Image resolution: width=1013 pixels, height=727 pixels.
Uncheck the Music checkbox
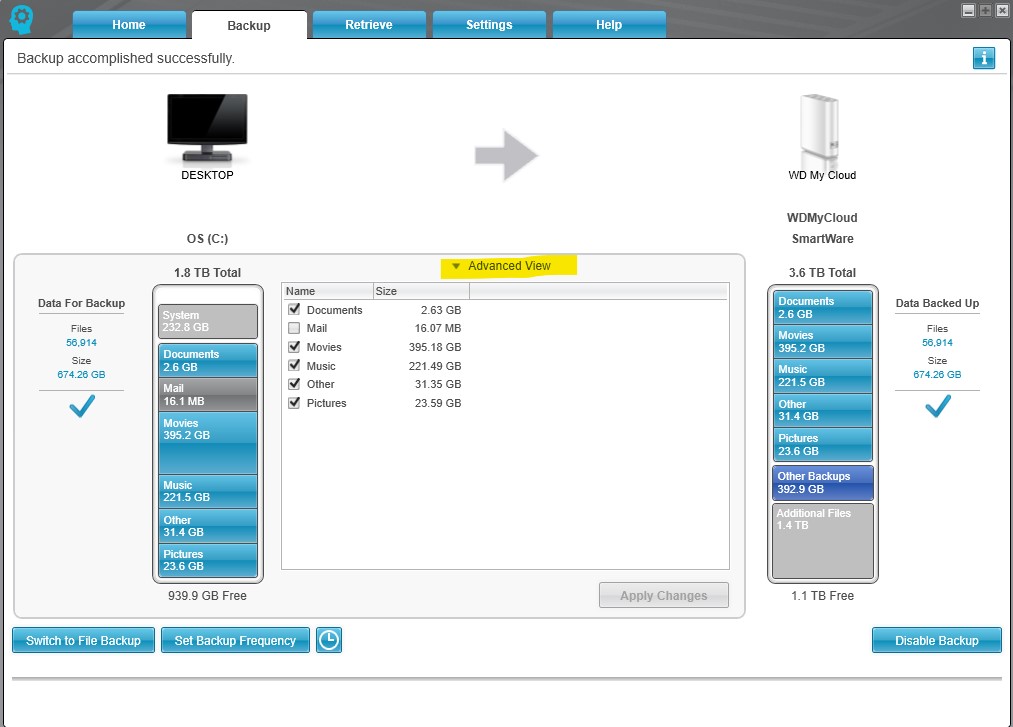pyautogui.click(x=294, y=366)
